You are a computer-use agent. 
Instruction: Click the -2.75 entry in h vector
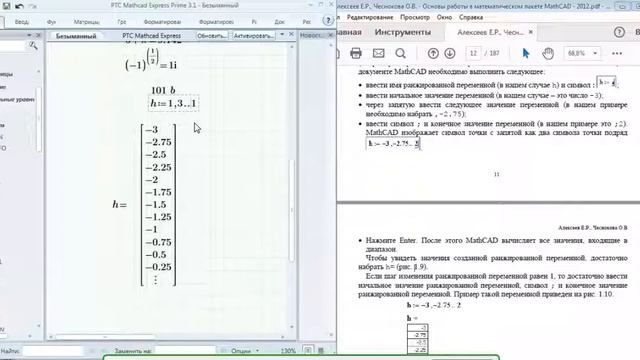pos(159,142)
